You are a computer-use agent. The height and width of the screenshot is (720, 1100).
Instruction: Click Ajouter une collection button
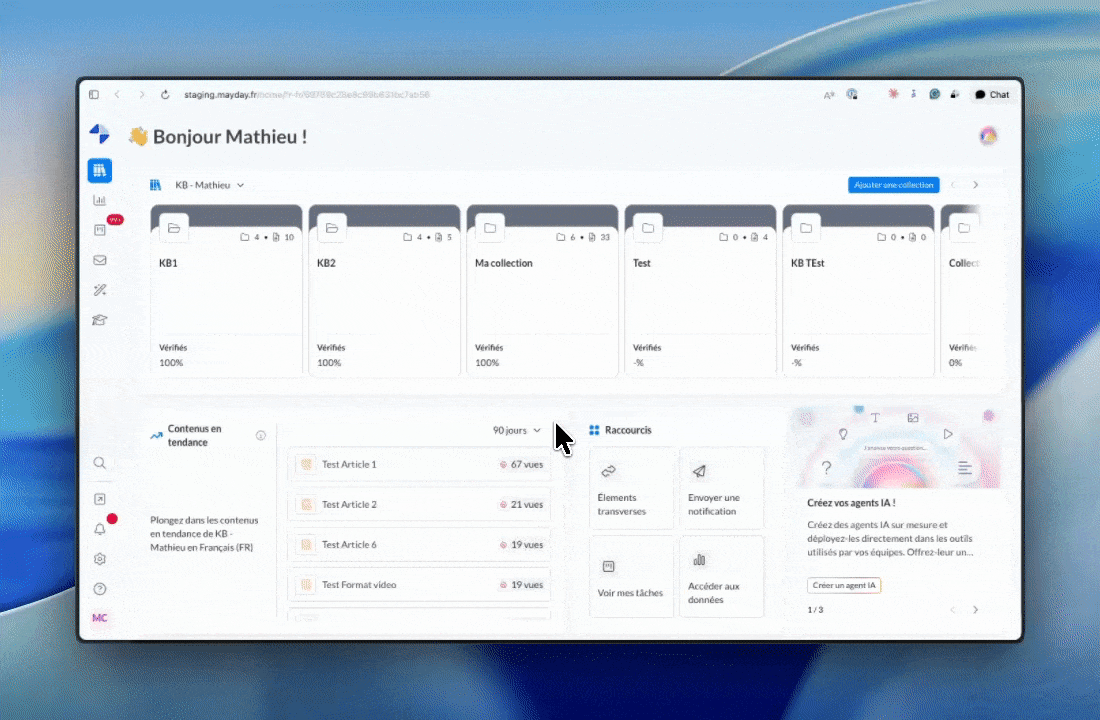coord(893,185)
